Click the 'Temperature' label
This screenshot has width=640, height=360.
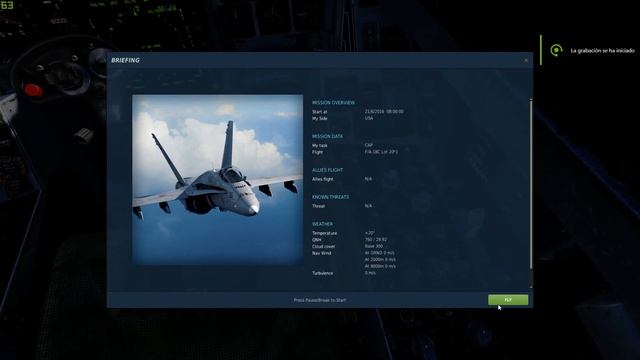click(324, 233)
